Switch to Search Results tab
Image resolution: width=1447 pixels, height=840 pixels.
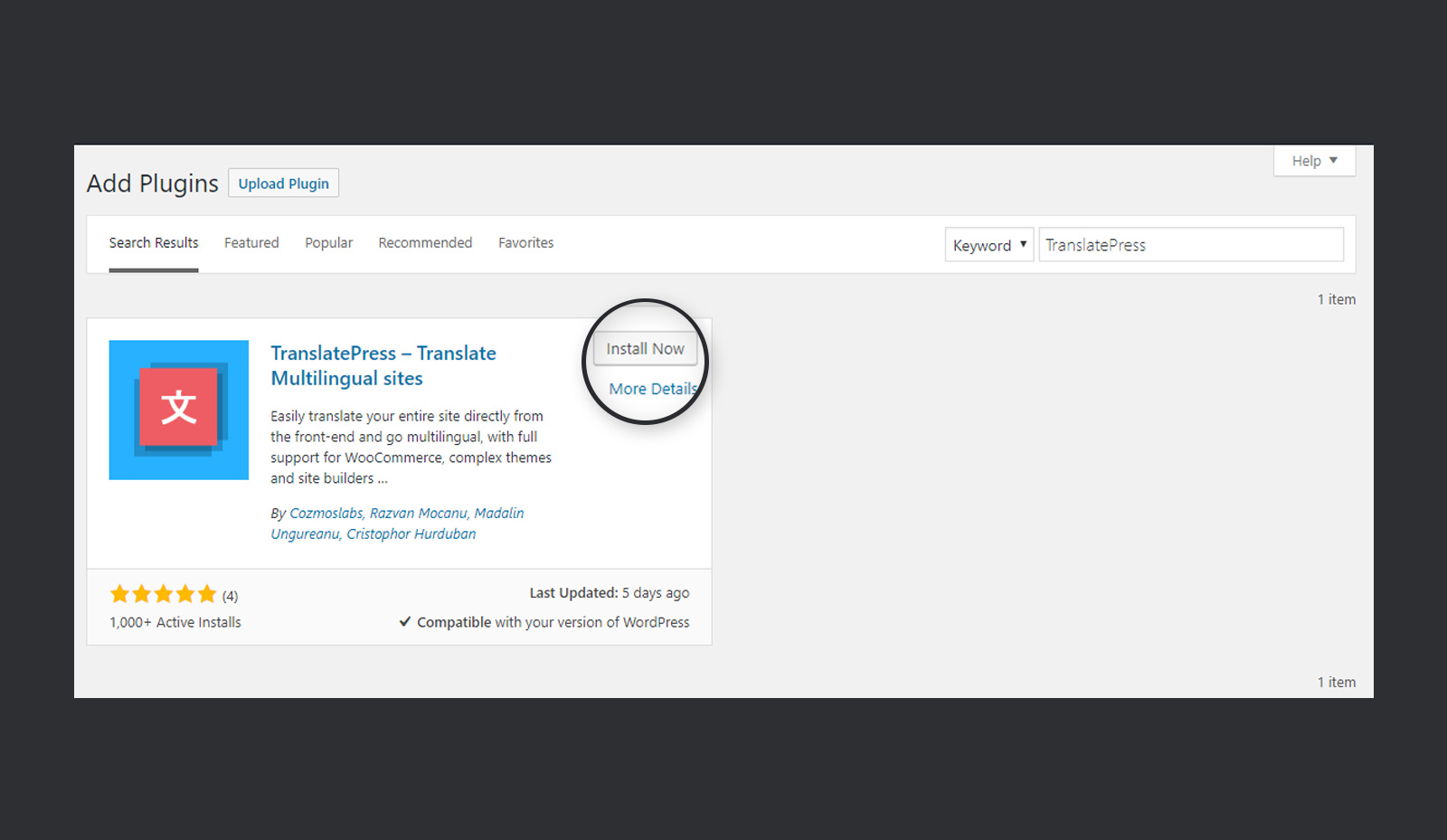pyautogui.click(x=154, y=242)
